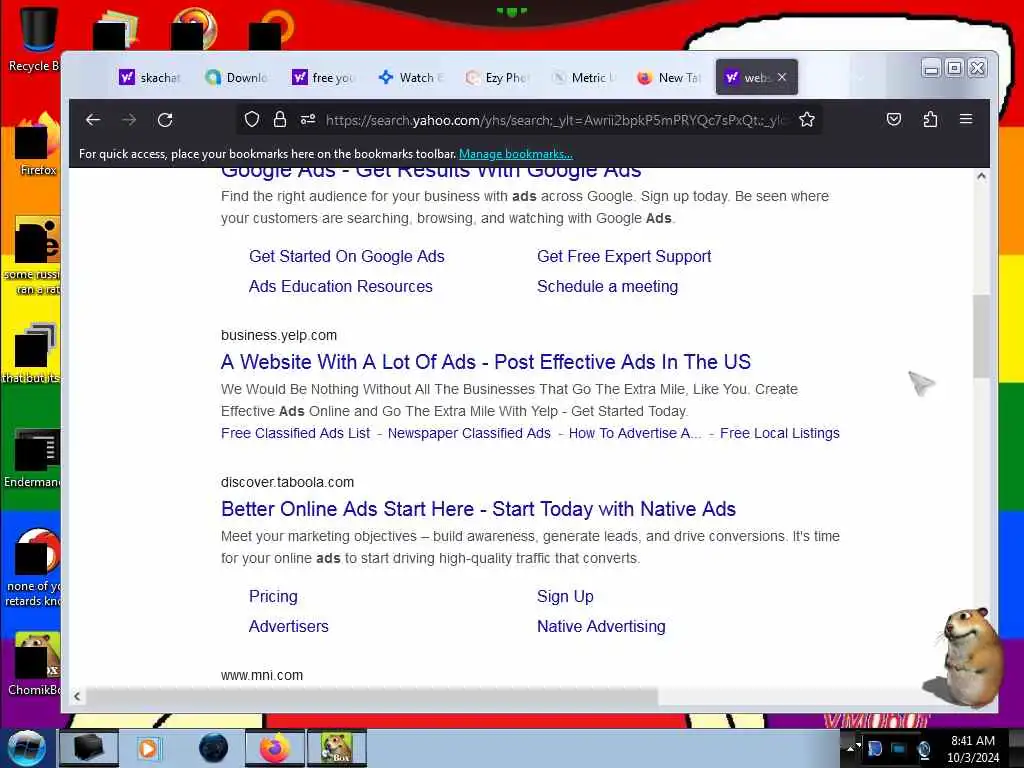The width and height of the screenshot is (1024, 768).
Task: Open the Windows Start orb
Action: (x=25, y=748)
